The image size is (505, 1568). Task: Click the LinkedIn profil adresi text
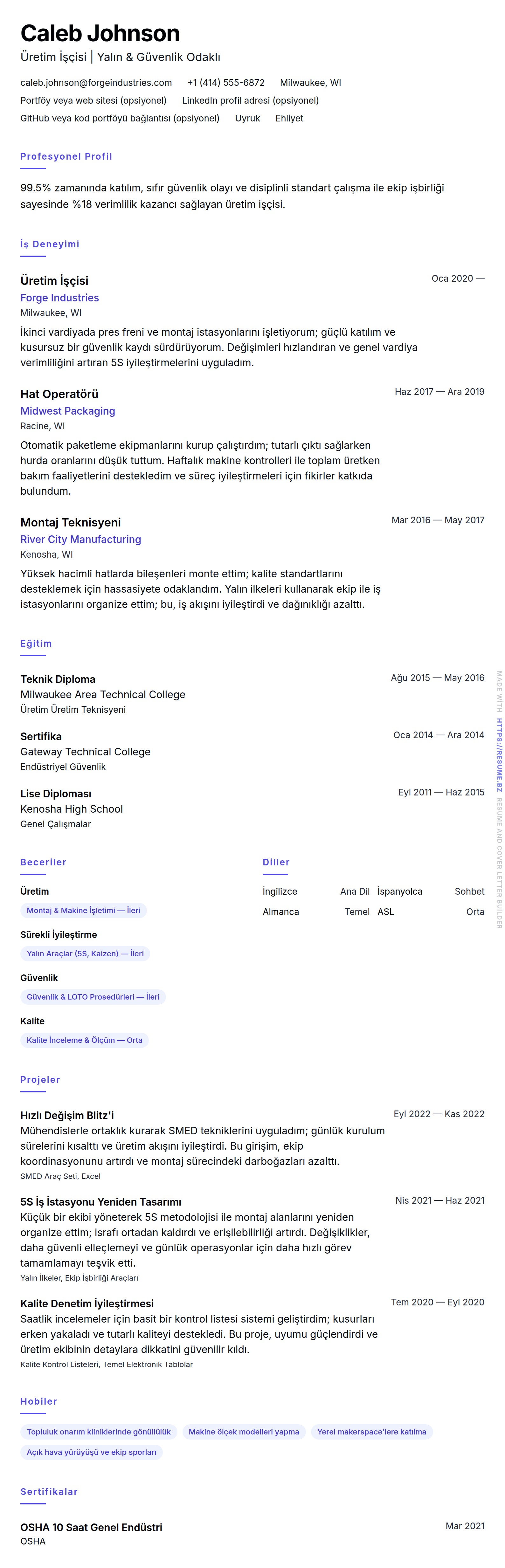(x=250, y=100)
